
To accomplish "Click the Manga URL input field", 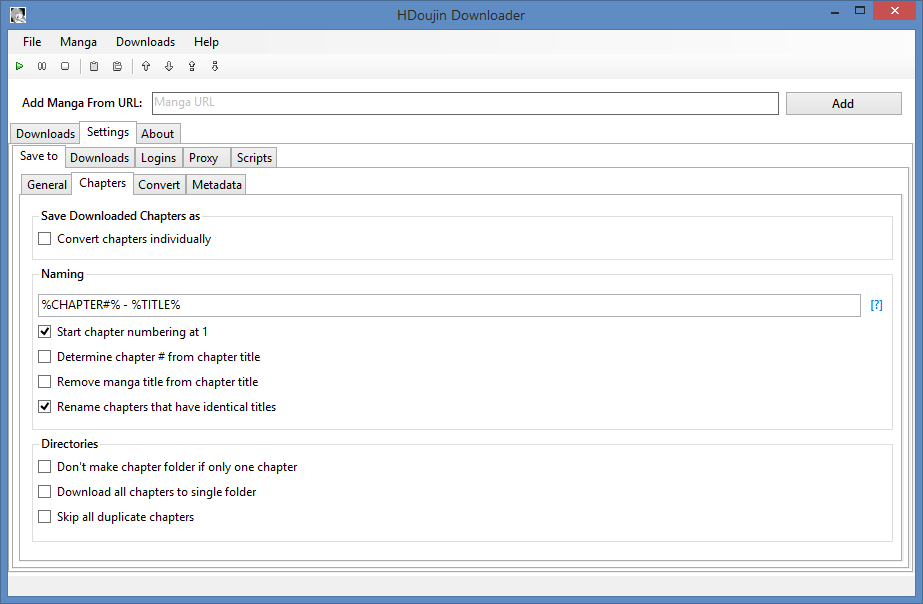I will pyautogui.click(x=465, y=103).
